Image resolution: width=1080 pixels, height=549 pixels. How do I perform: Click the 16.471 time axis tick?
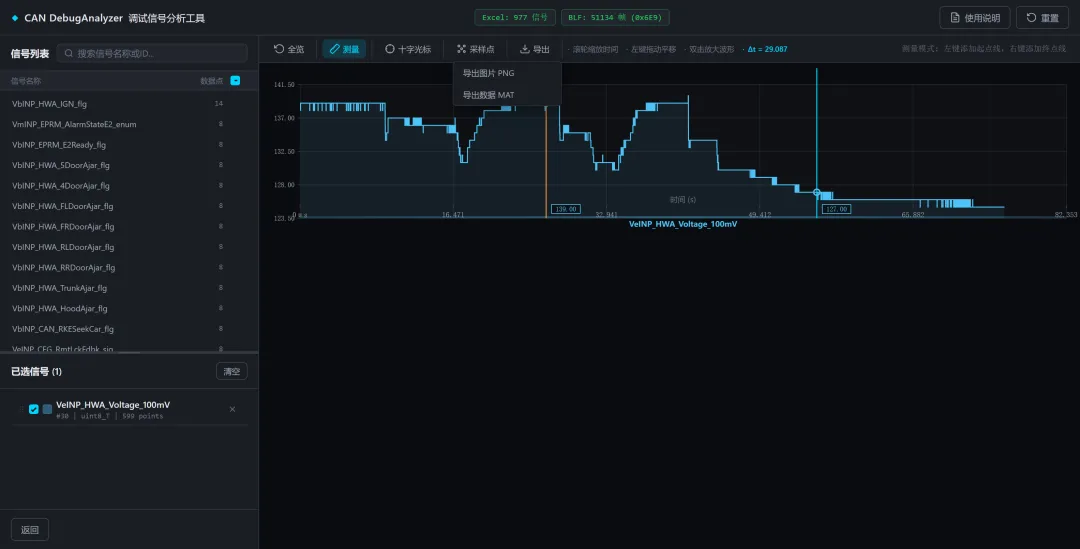pos(453,215)
